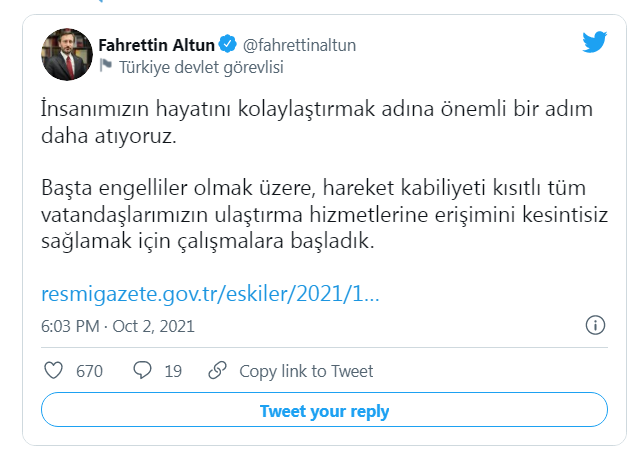
Task: Click the government official flag icon
Action: 105,67
